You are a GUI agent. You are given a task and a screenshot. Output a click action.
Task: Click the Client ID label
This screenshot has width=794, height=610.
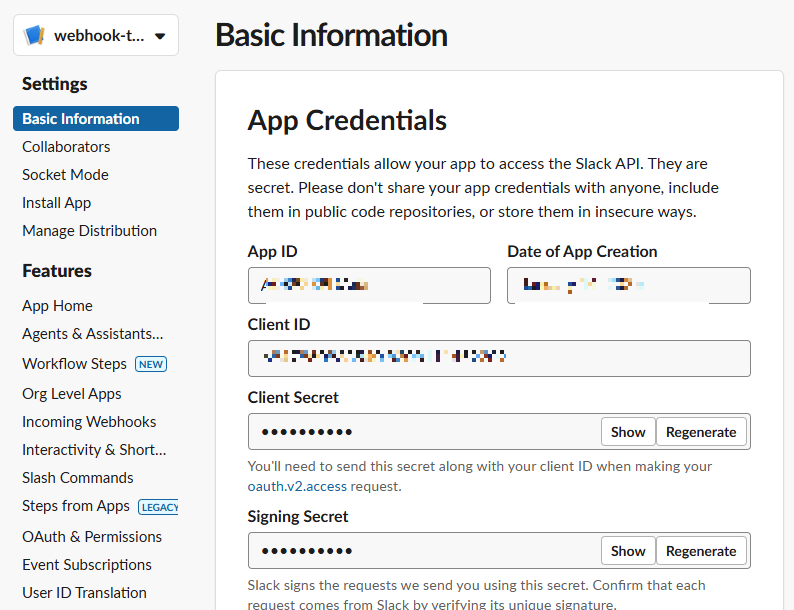pos(279,324)
